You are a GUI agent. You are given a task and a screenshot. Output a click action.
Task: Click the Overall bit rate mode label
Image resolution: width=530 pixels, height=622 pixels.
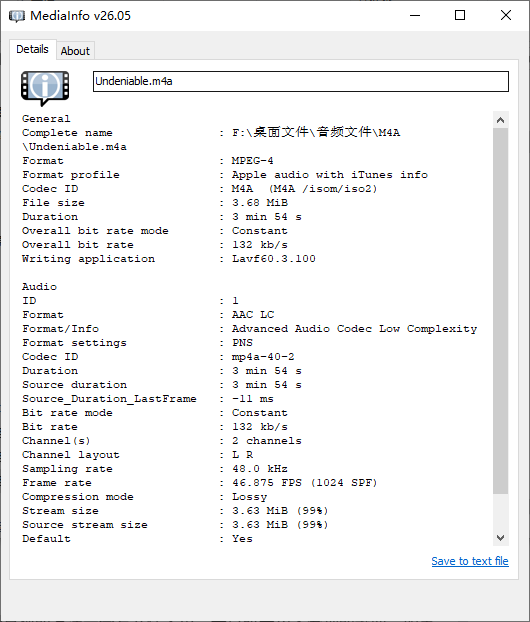[95, 230]
